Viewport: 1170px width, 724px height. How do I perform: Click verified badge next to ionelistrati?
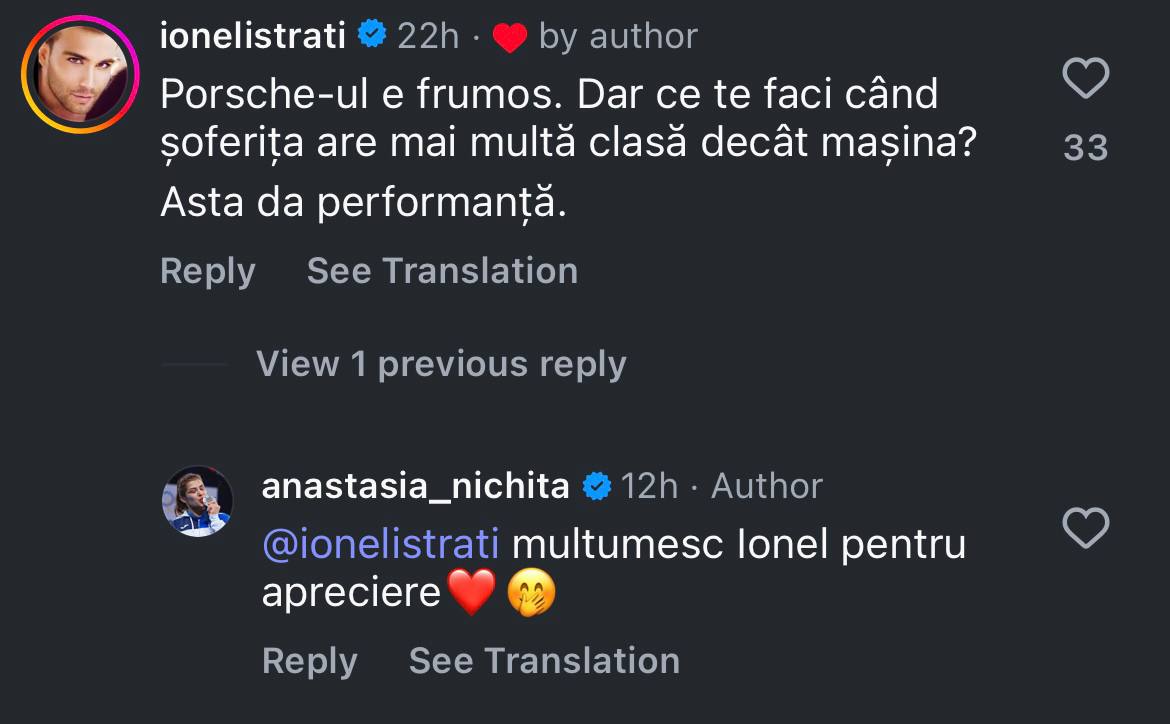pyautogui.click(x=373, y=36)
